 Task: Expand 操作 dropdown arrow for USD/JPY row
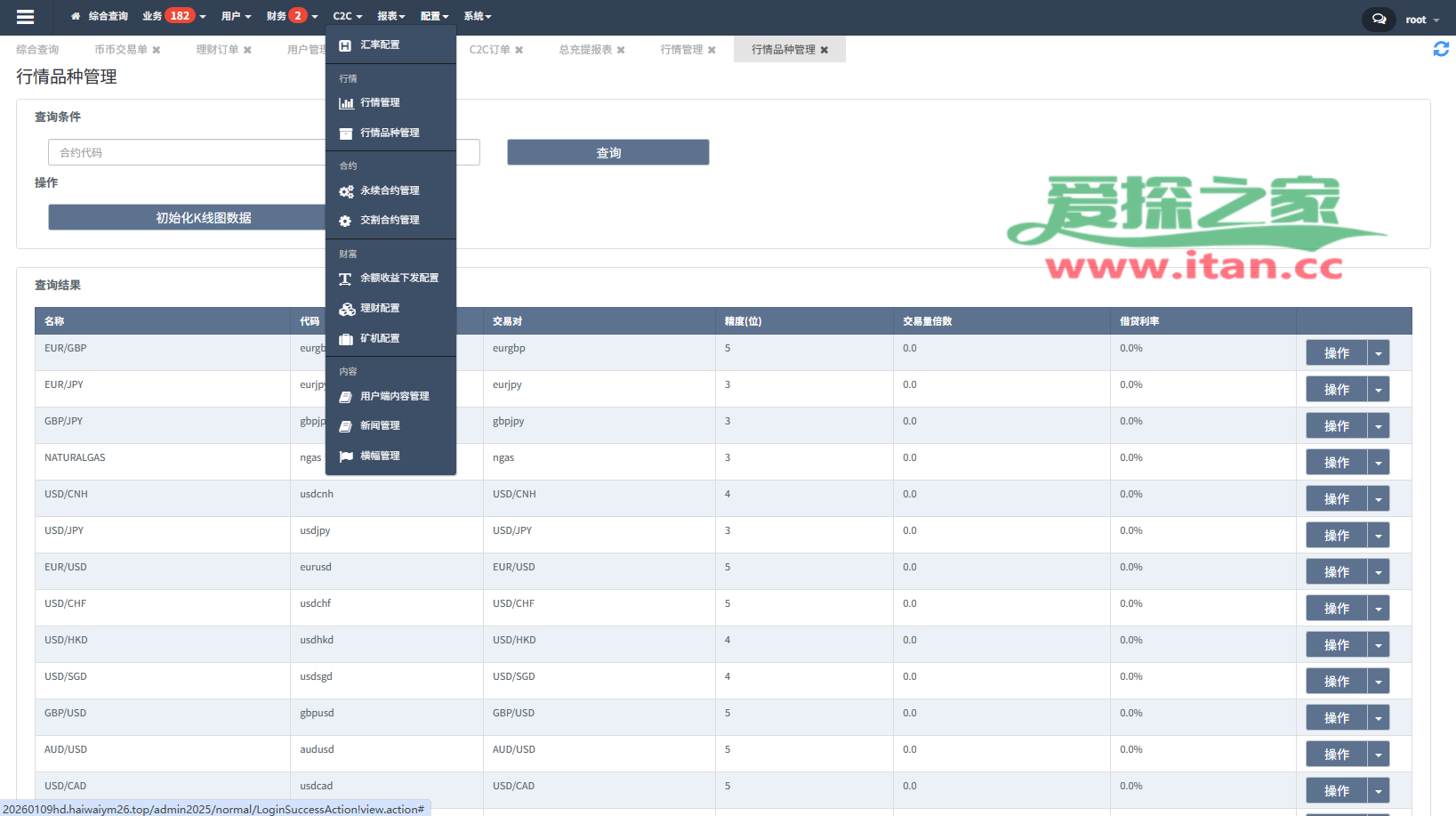tap(1378, 536)
